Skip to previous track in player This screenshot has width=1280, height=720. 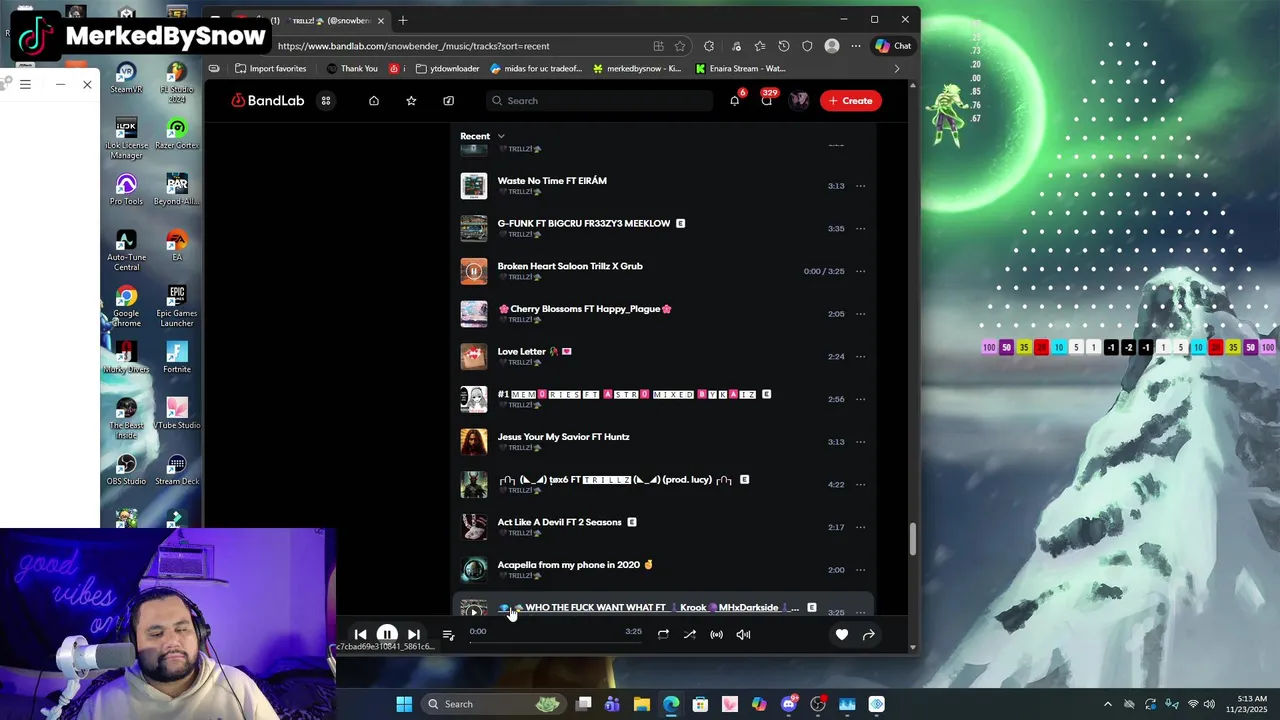click(x=360, y=634)
